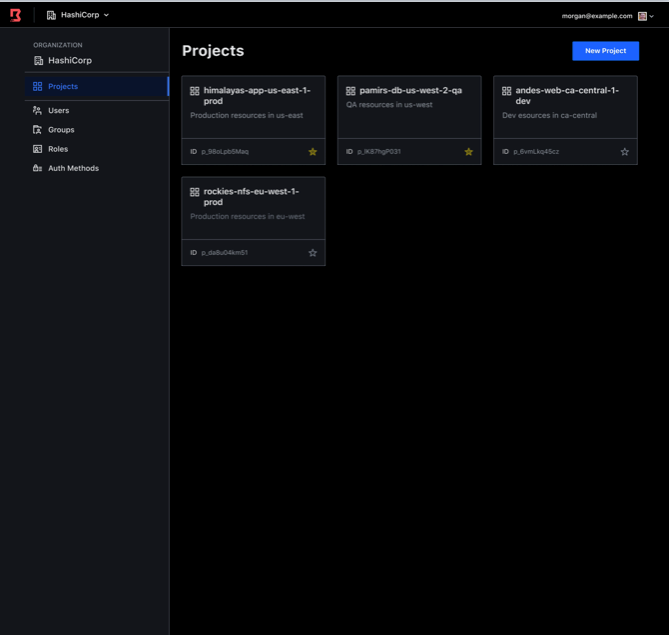Open Auth Methods in the sidebar
Screen dimensions: 669x635
[x=97, y=168]
